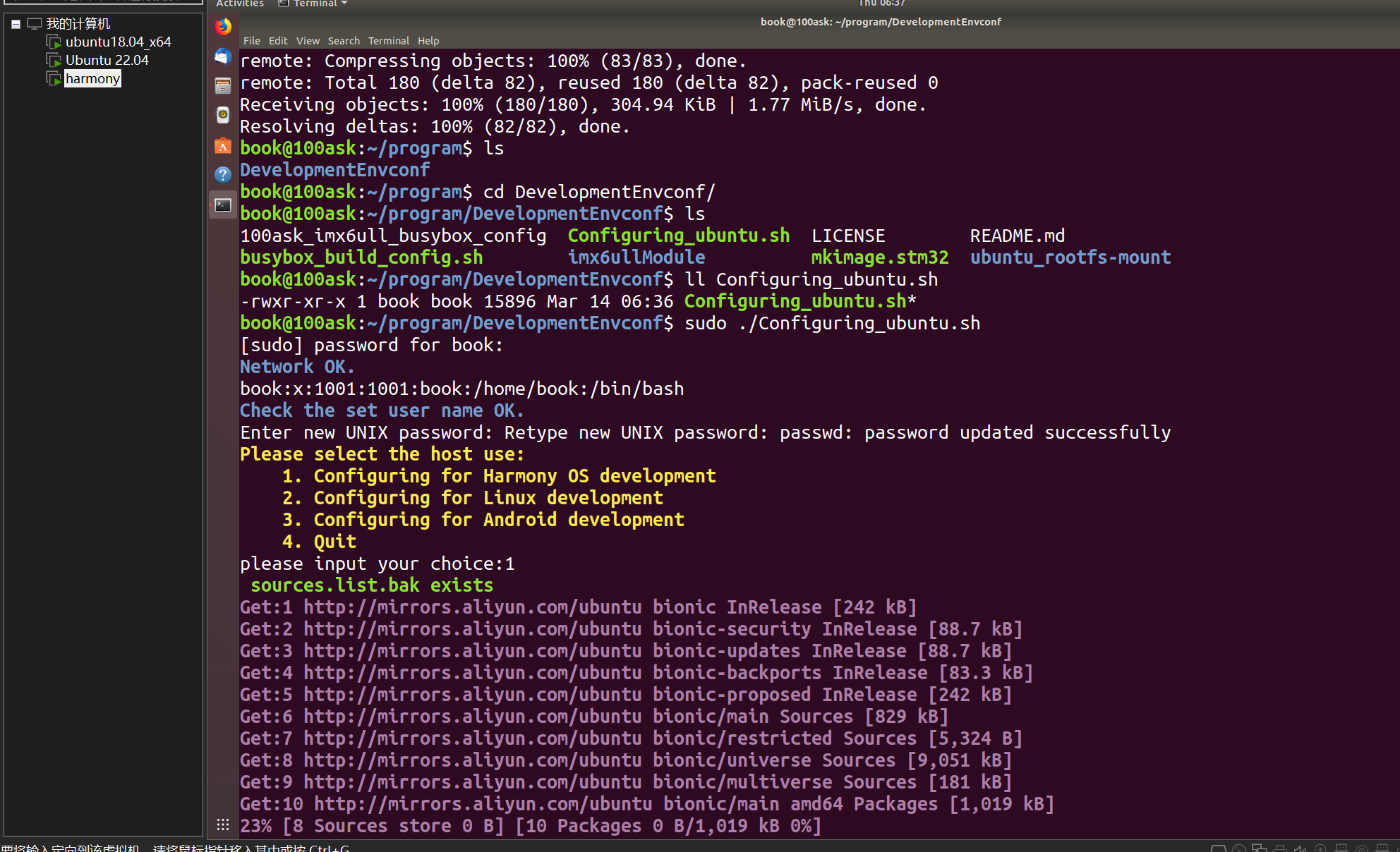This screenshot has width=1400, height=852.
Task: Select the harmony virtual machine entry
Action: tap(92, 78)
